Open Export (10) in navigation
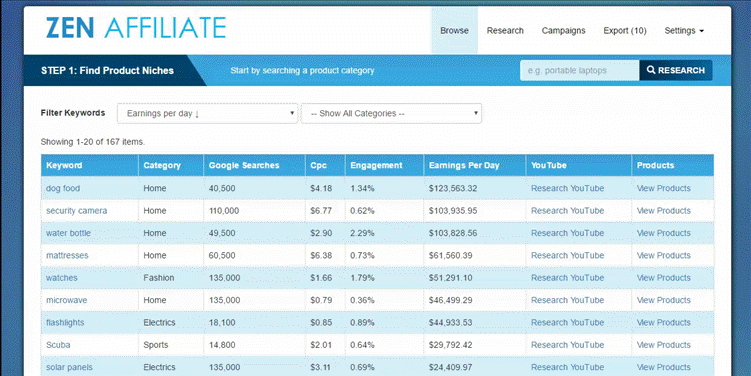 625,31
